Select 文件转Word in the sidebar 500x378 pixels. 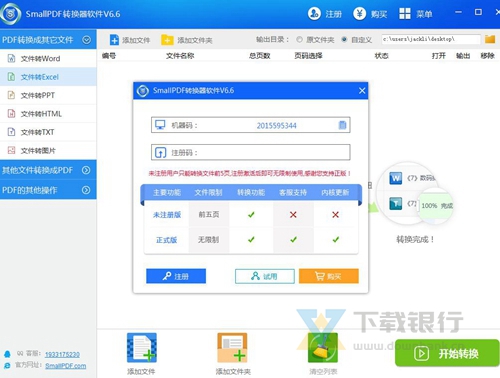point(48,59)
